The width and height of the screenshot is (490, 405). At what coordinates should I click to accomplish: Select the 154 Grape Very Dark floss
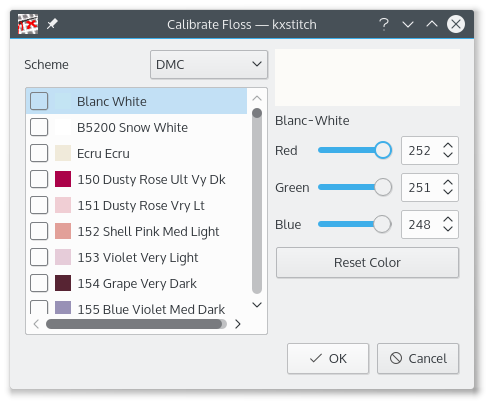[x=136, y=283]
